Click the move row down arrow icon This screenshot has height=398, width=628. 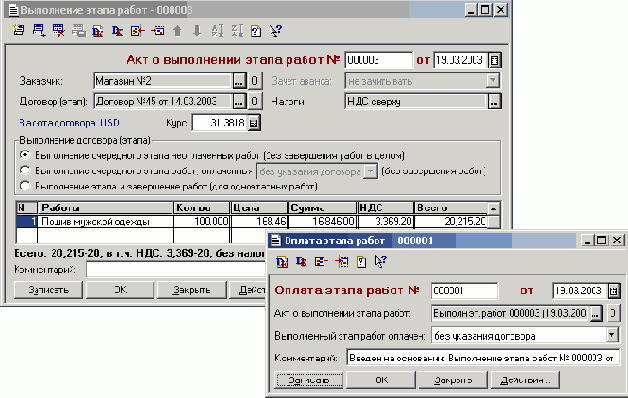point(197,31)
